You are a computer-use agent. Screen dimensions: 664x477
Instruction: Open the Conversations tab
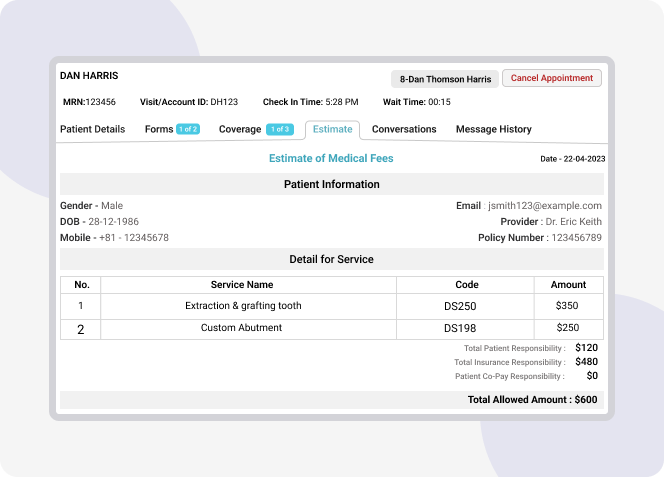coord(404,129)
